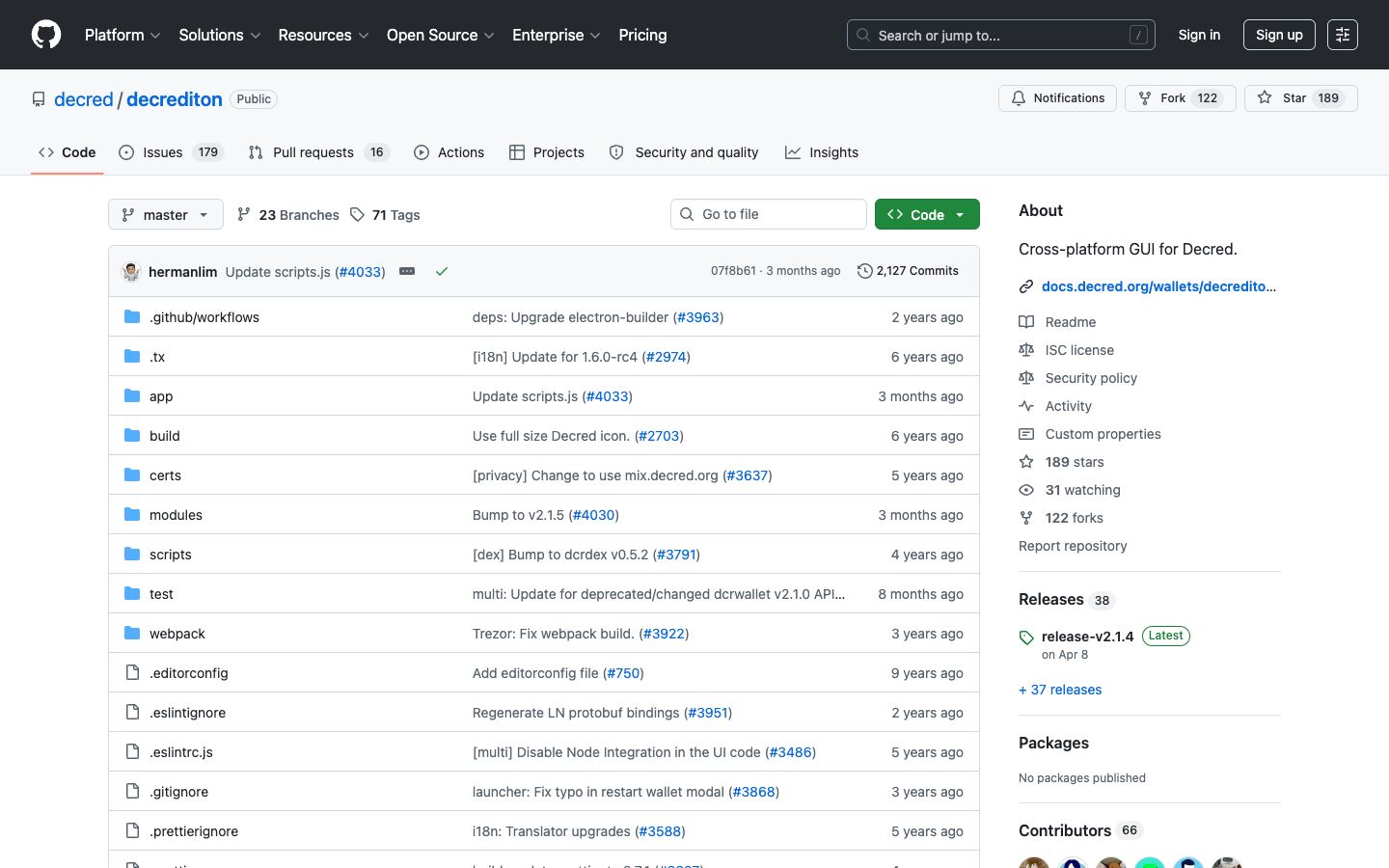Expand the Resources menu

(323, 35)
